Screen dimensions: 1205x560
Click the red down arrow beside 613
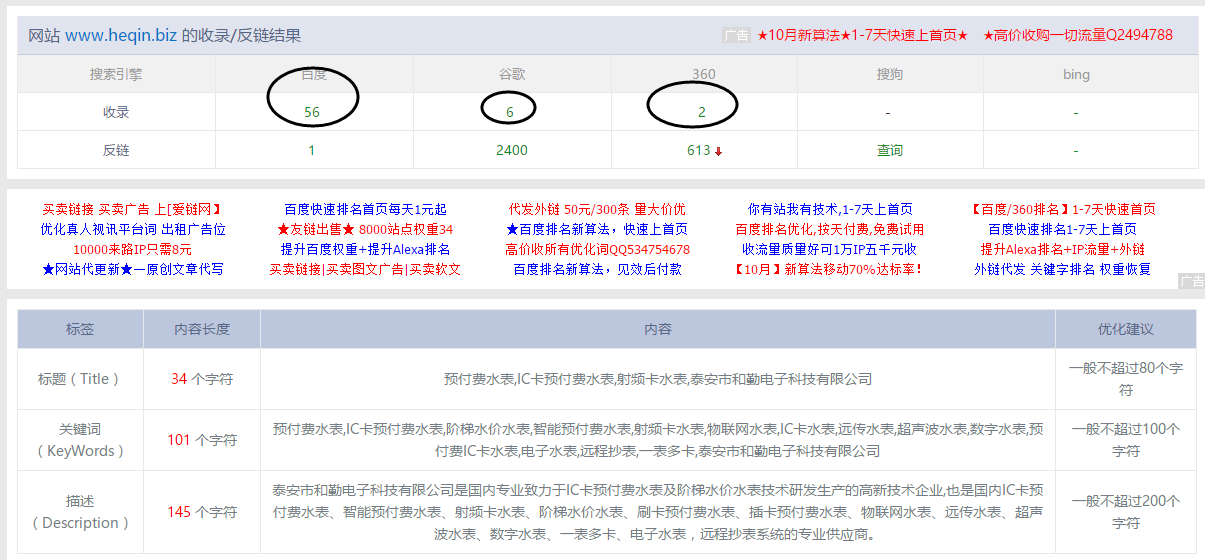(718, 151)
